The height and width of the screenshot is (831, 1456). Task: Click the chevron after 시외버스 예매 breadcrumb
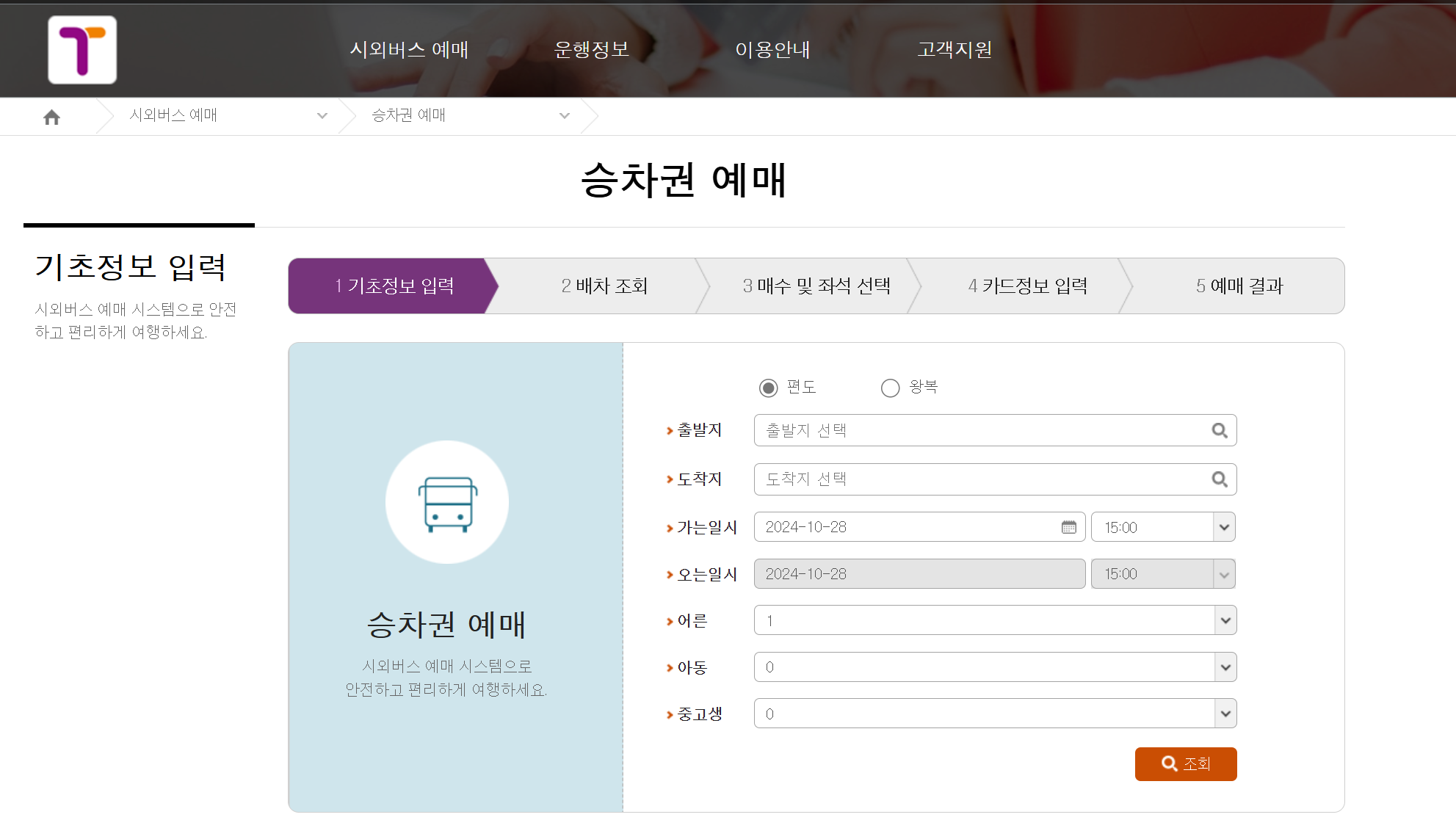pos(321,116)
